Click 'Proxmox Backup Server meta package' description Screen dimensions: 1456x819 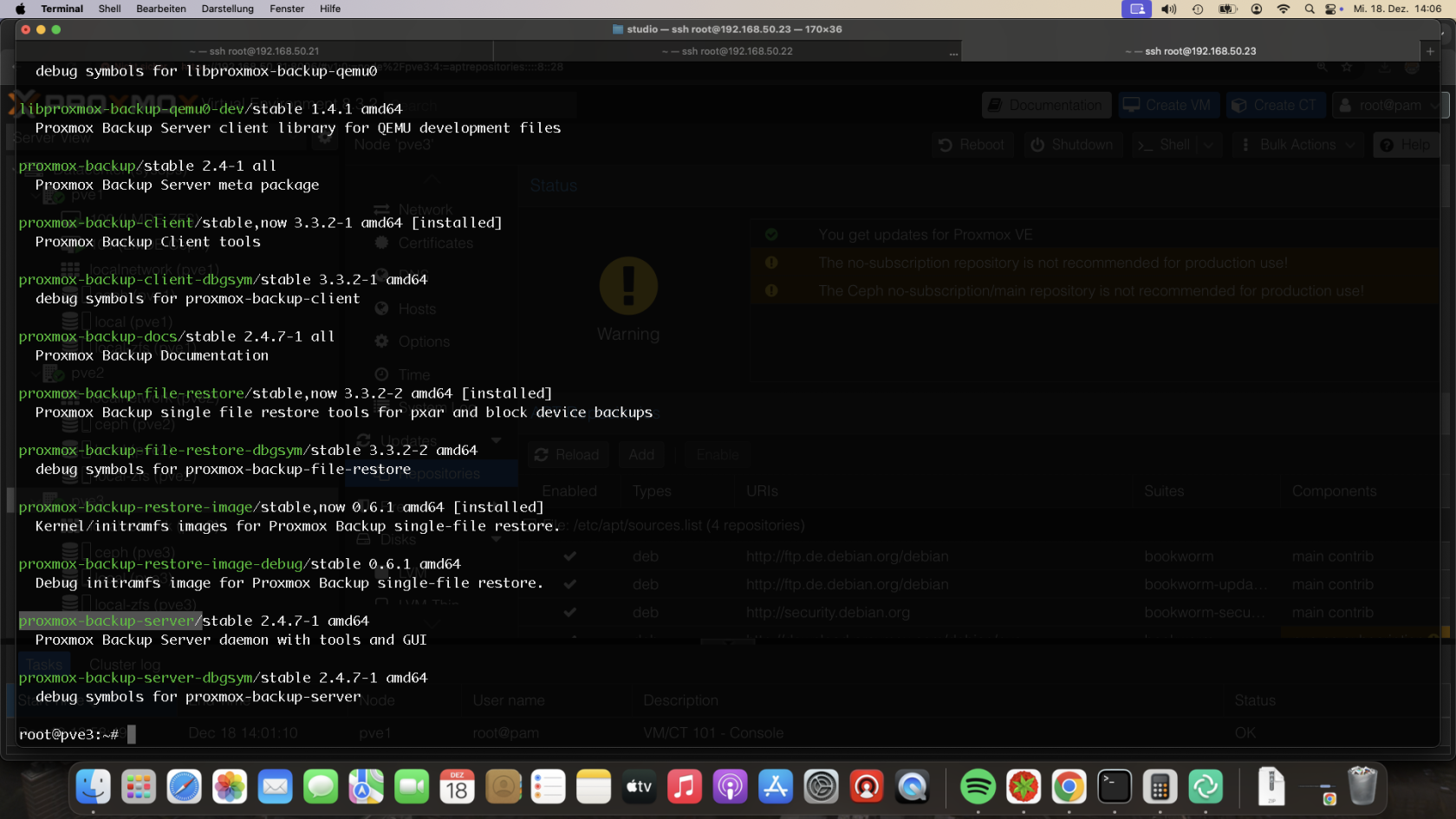(177, 185)
